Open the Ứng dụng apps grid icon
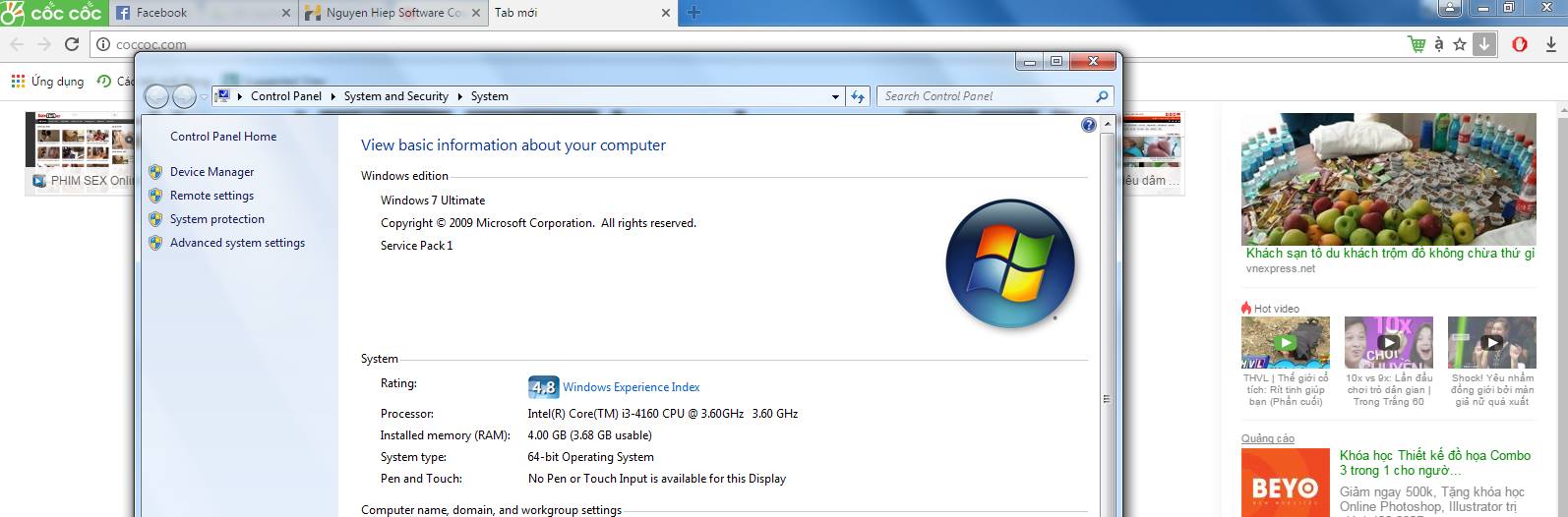 (x=18, y=82)
